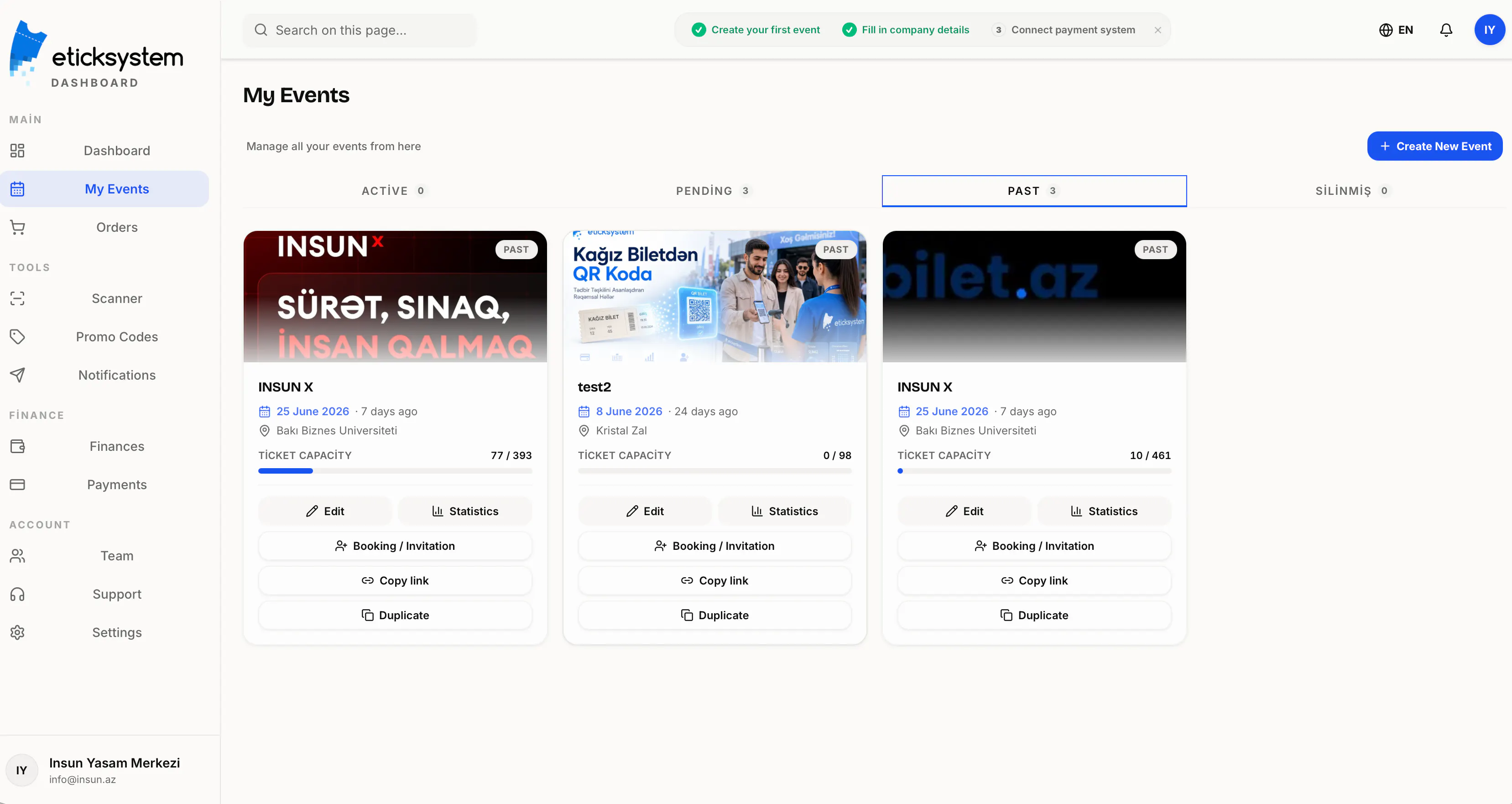
Task: Open Statistics for test2
Action: 785,511
